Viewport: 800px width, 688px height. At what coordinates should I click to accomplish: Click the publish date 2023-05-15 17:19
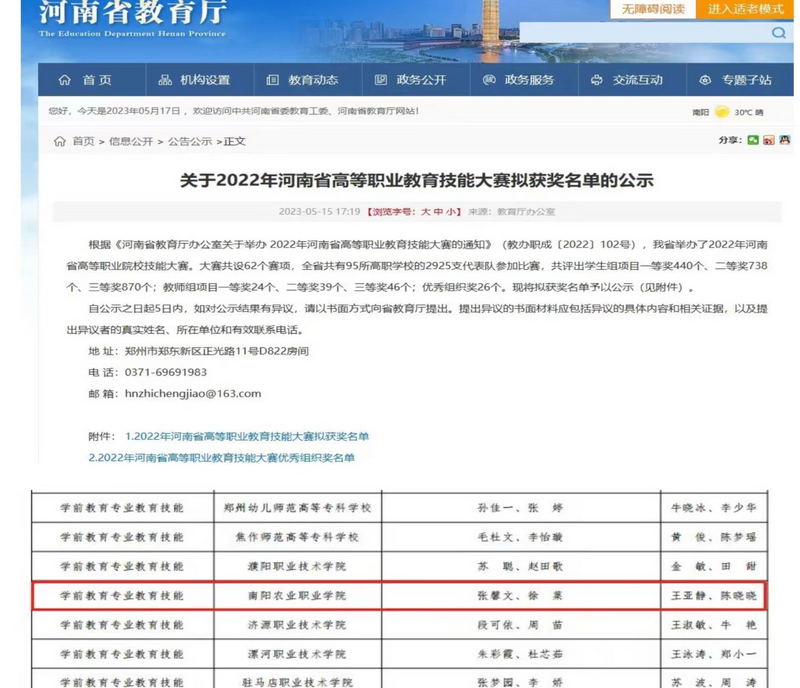(x=319, y=211)
